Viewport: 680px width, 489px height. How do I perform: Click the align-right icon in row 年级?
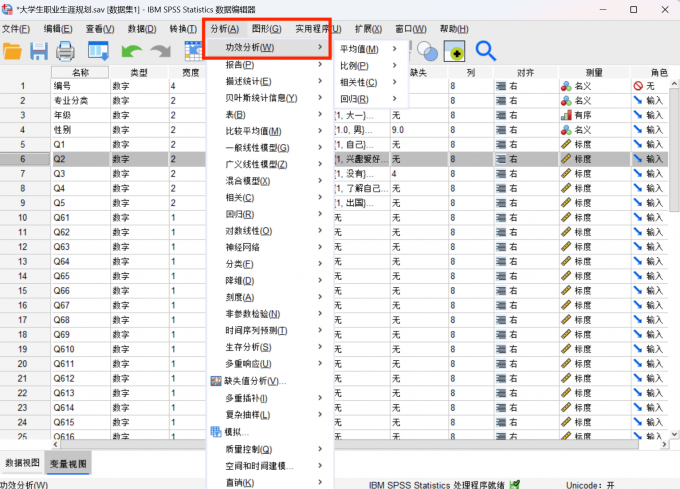click(501, 115)
